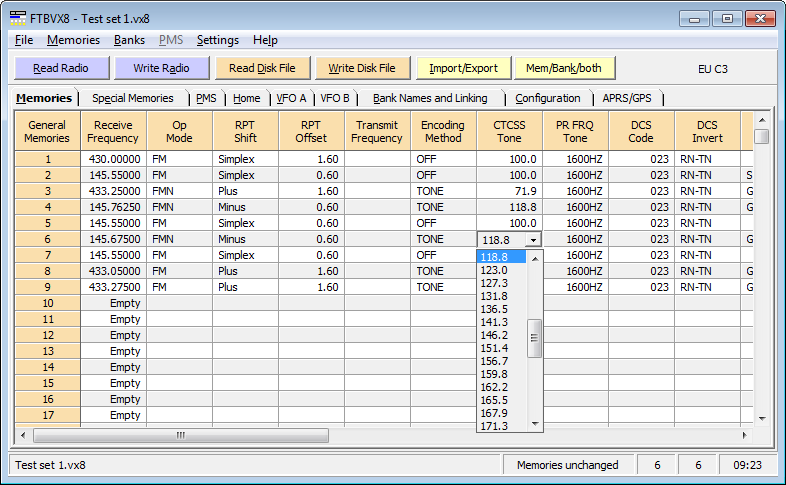Click the RPT Shift Minus cell in row 4

(x=246, y=207)
